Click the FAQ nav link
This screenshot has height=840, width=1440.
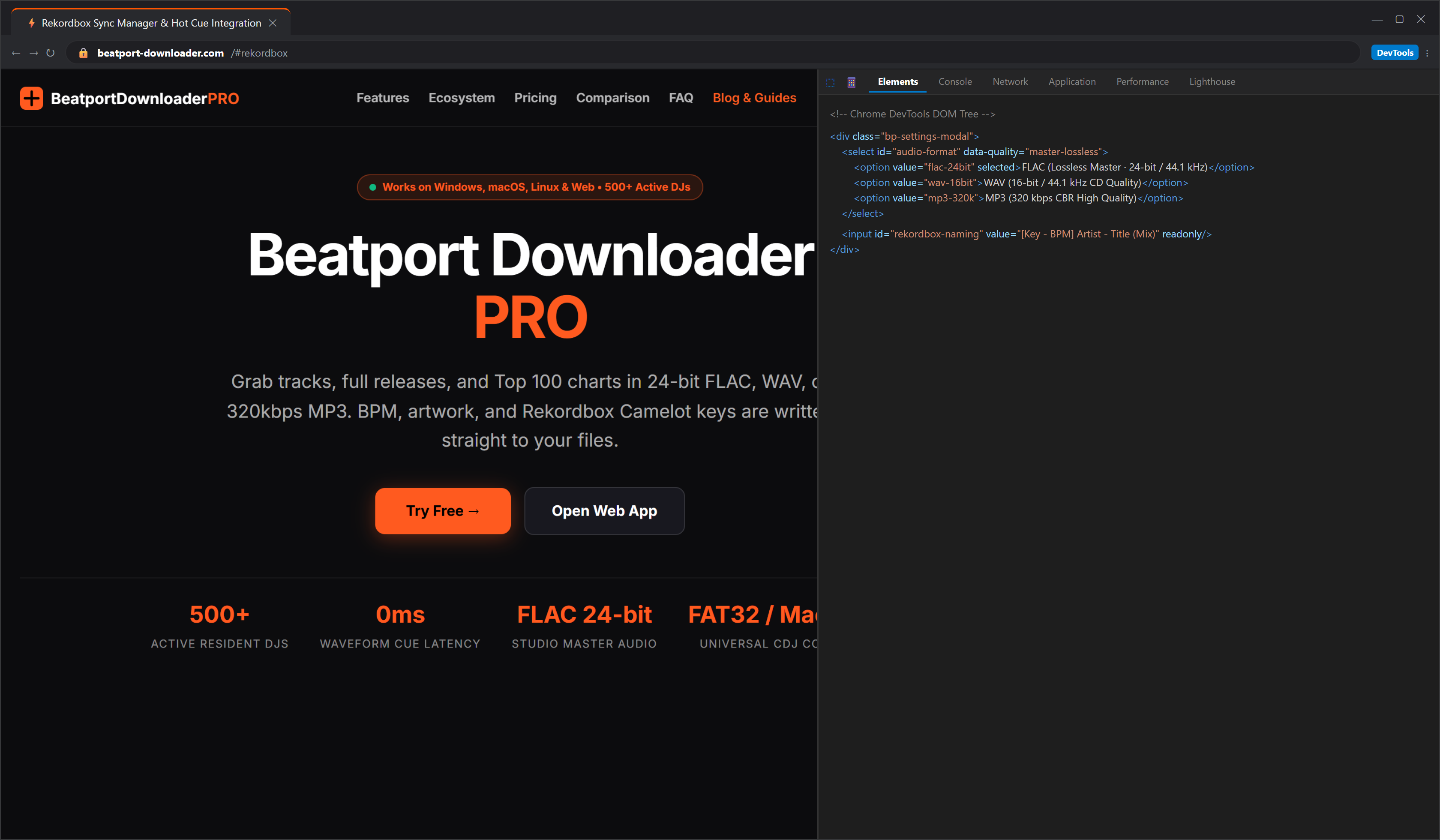[681, 98]
